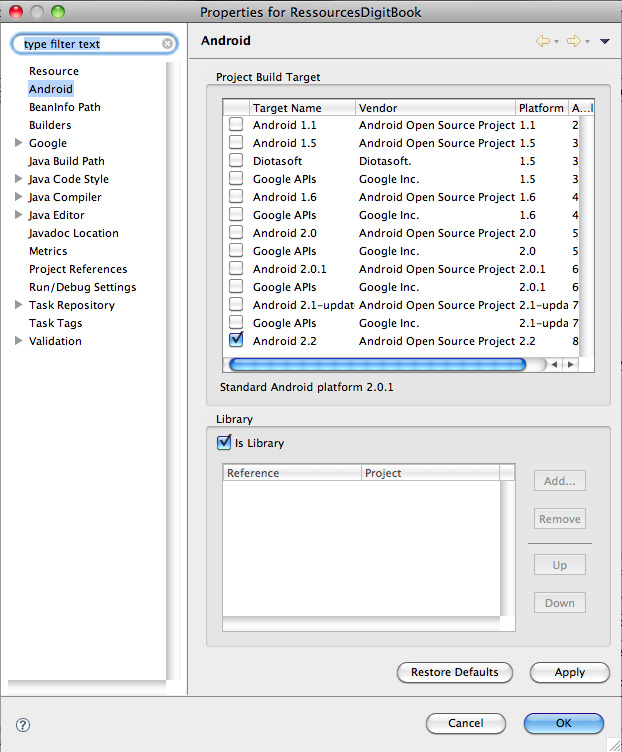
Task: Click the Apply button
Action: pyautogui.click(x=569, y=672)
